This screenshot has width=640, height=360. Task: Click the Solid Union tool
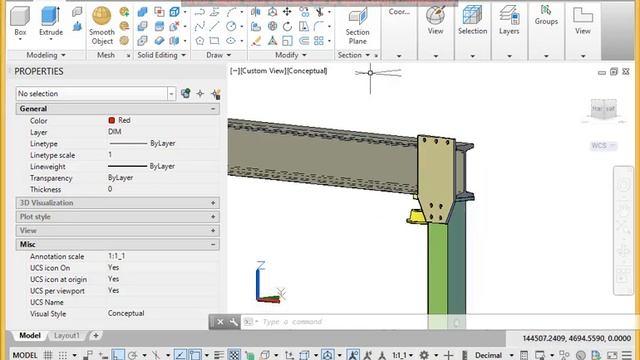tap(142, 11)
